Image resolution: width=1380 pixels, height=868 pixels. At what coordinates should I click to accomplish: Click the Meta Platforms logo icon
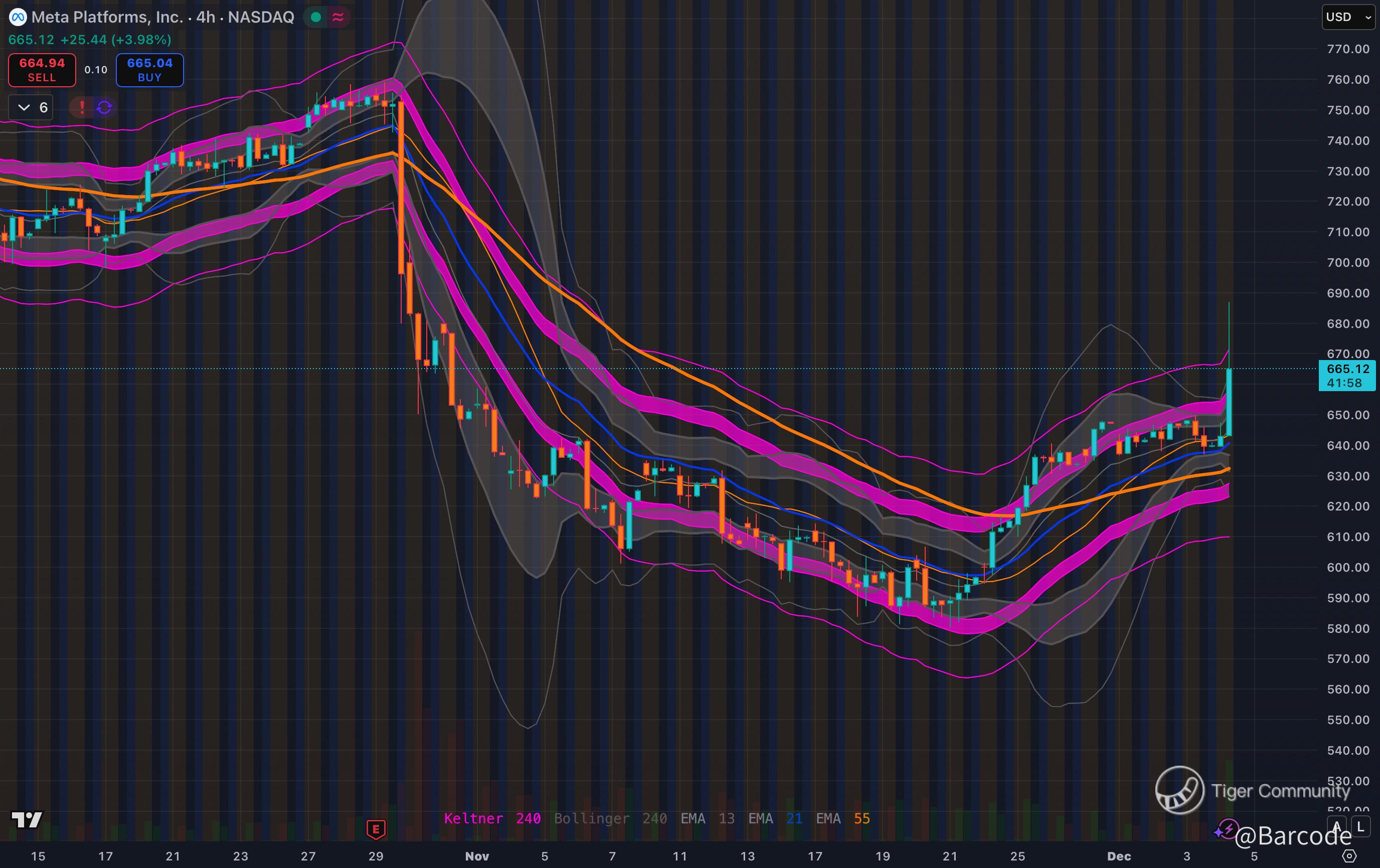[18, 17]
